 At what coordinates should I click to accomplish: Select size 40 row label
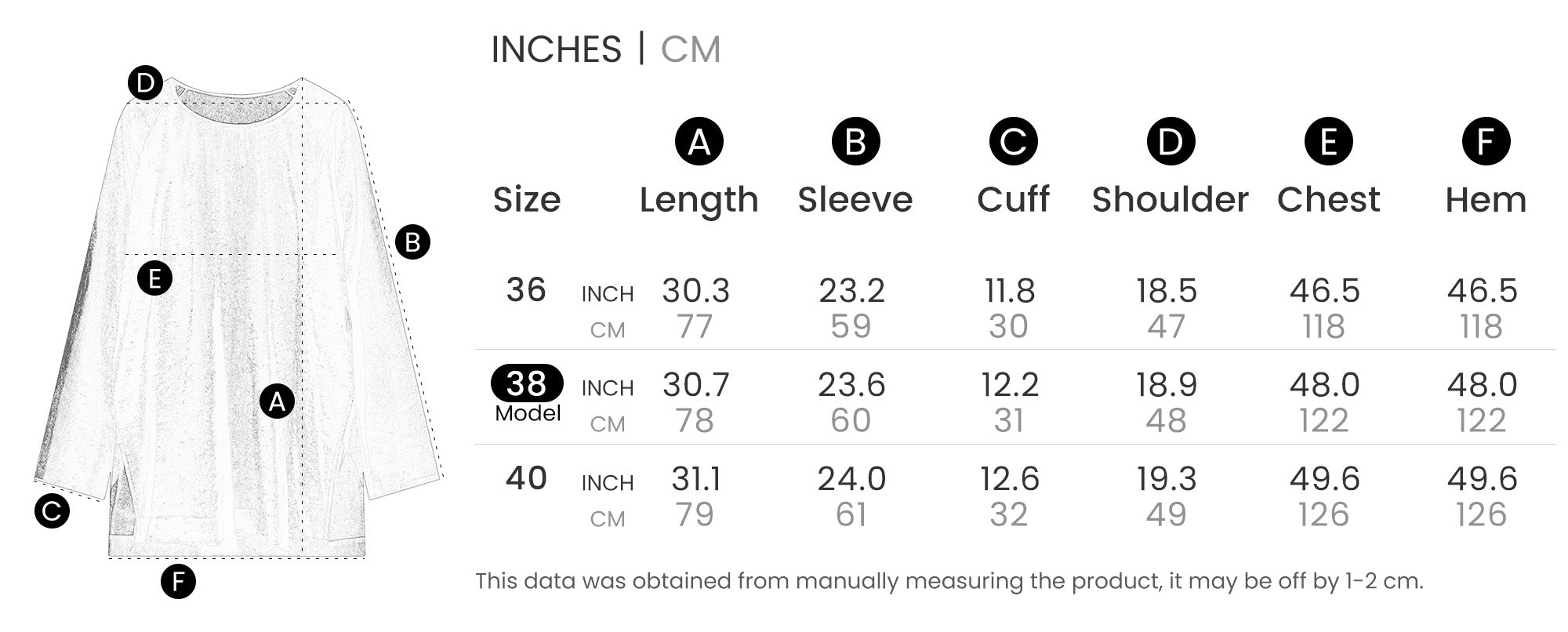[x=526, y=478]
